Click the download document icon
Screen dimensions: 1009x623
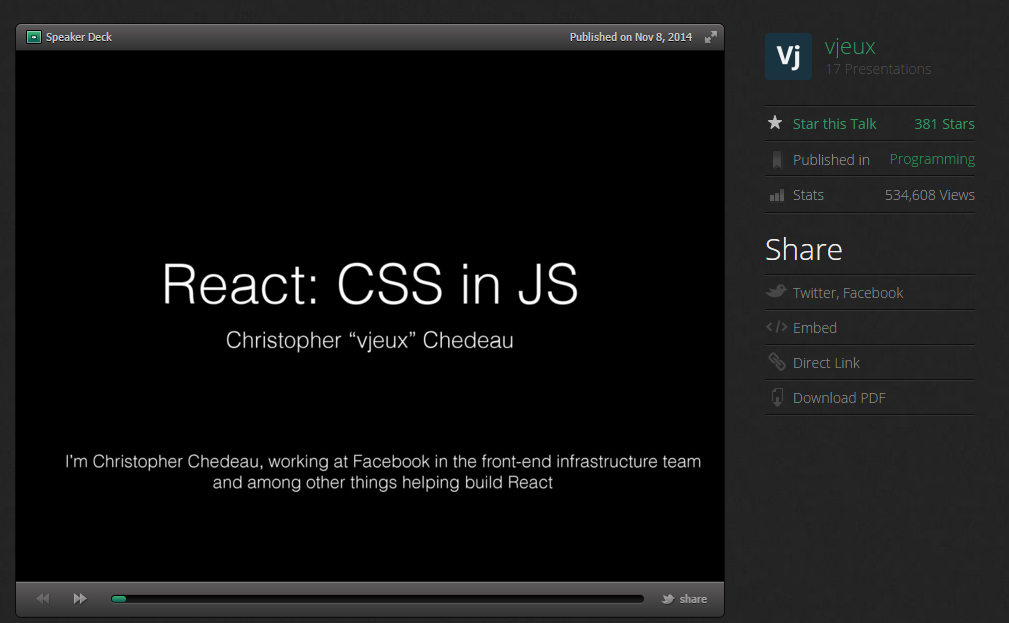777,398
